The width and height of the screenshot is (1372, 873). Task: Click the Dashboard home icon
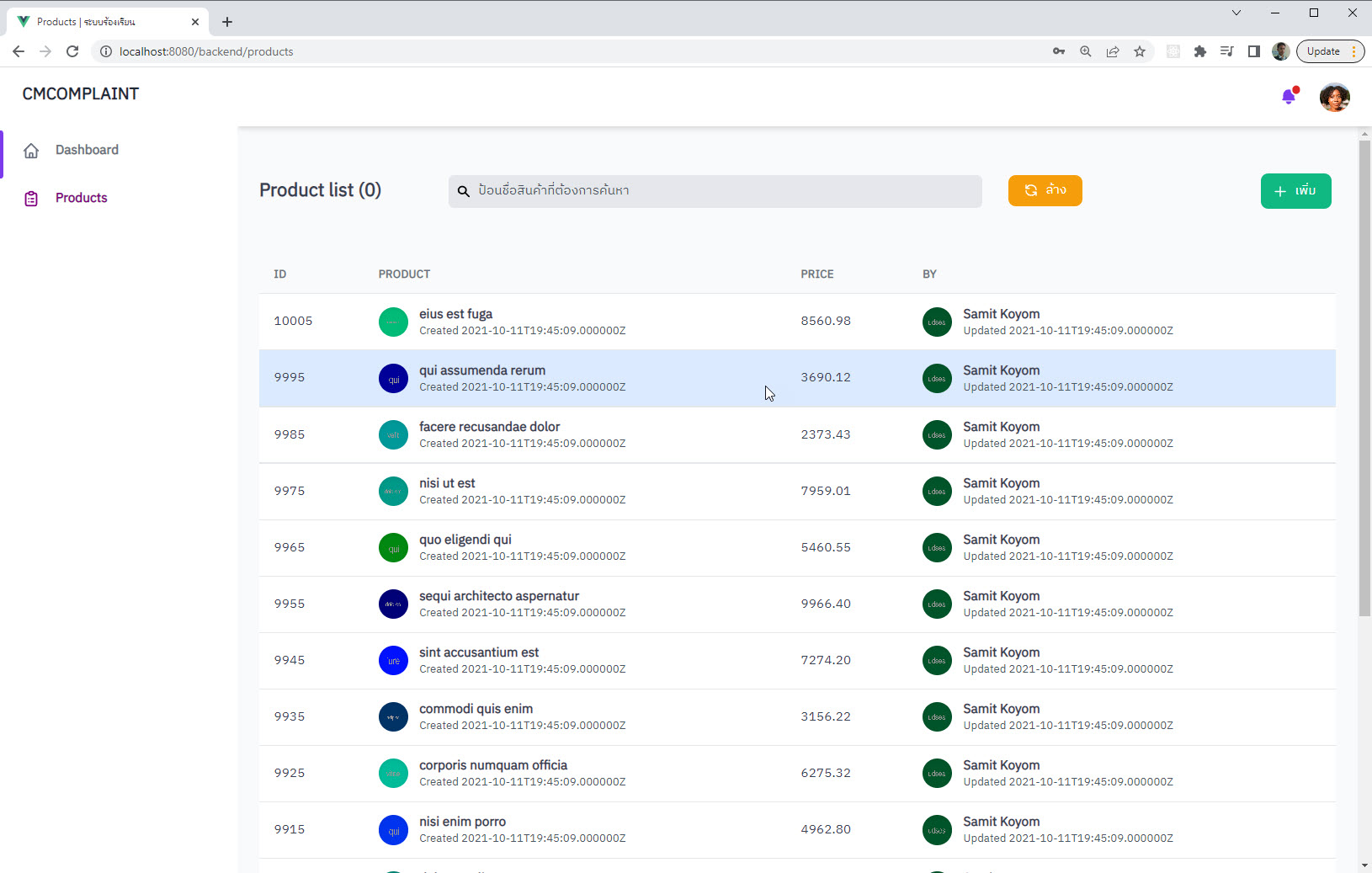(x=31, y=151)
